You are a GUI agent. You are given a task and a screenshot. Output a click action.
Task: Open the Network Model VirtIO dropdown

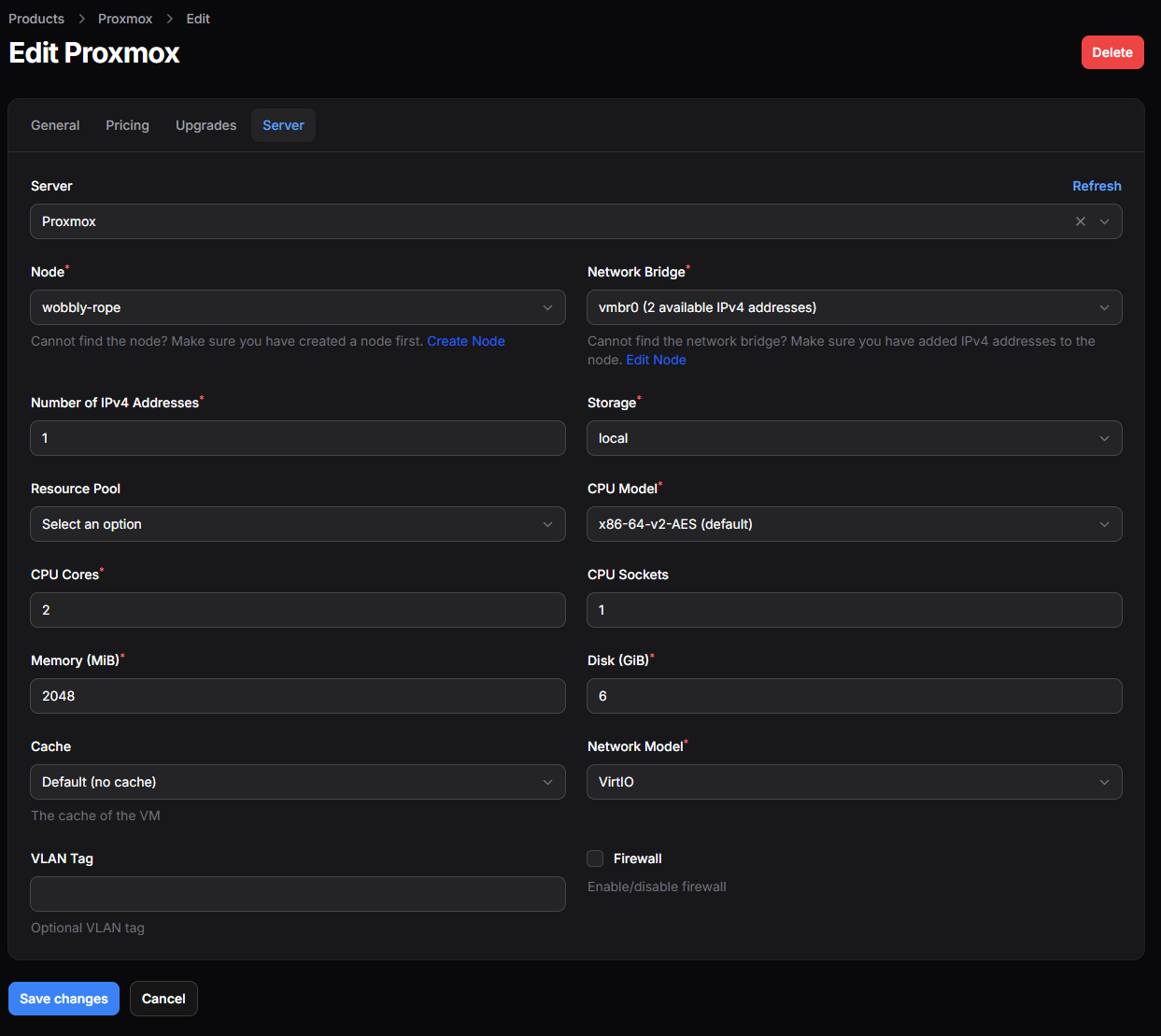[854, 782]
